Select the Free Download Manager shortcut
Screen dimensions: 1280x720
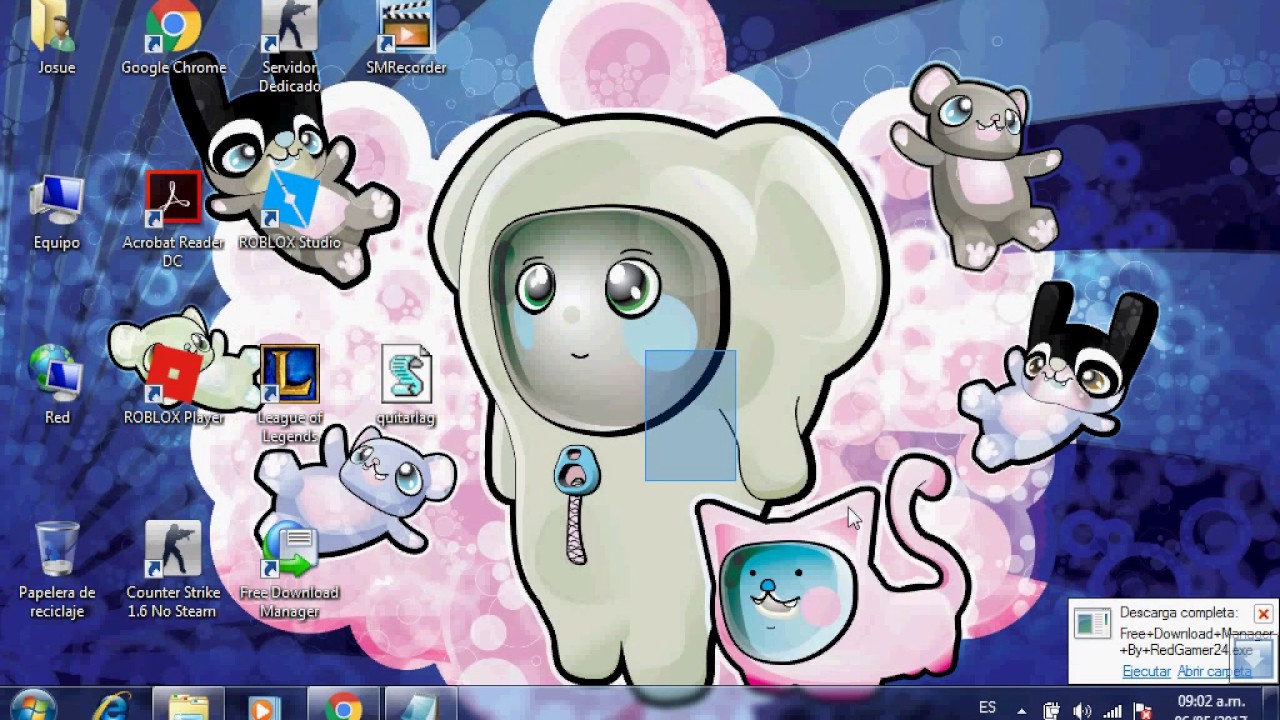point(289,570)
